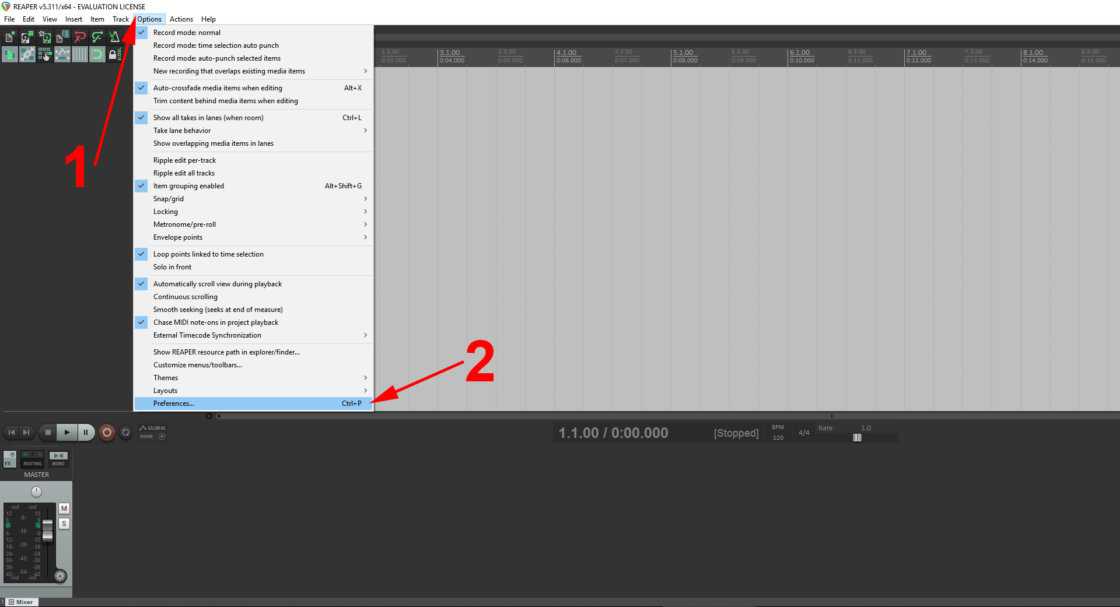Viewport: 1120px width, 607px height.
Task: Open master Routing button
Action: coord(32,459)
